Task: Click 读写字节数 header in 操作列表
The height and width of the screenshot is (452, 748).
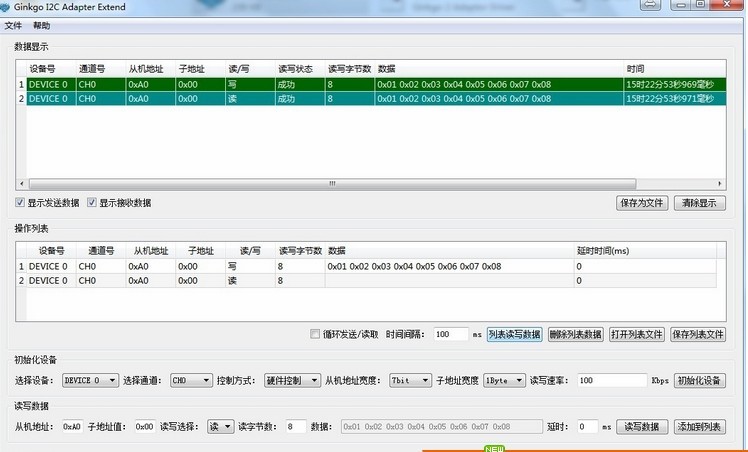Action: pos(300,251)
